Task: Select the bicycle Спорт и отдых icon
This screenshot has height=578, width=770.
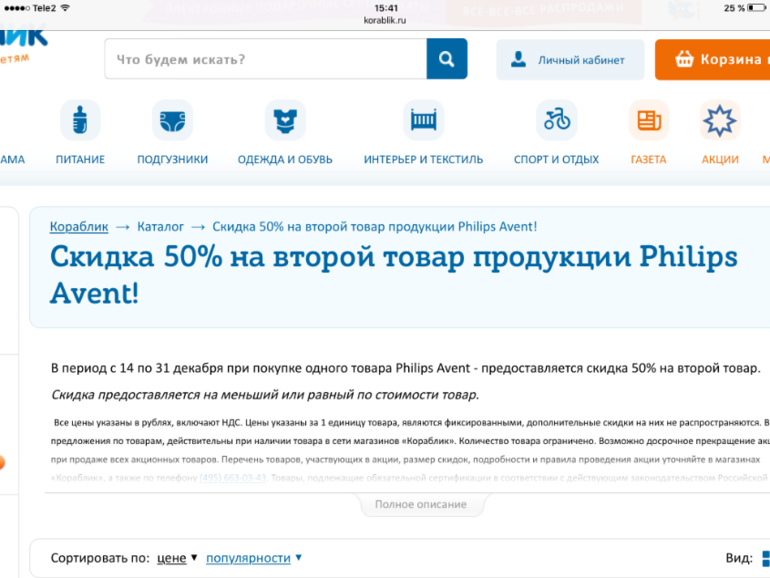Action: click(556, 121)
